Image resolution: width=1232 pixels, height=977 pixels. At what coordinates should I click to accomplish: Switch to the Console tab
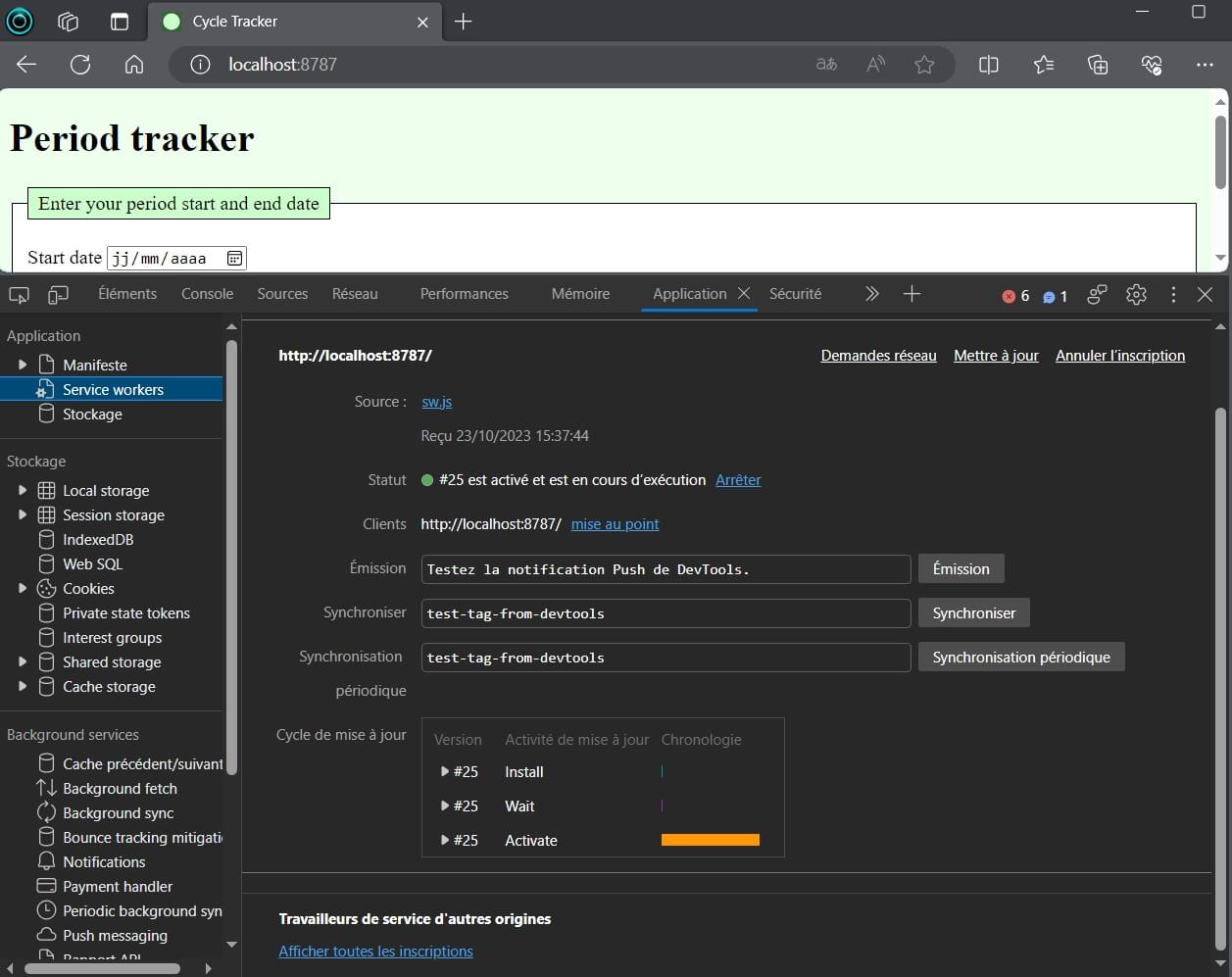[207, 293]
